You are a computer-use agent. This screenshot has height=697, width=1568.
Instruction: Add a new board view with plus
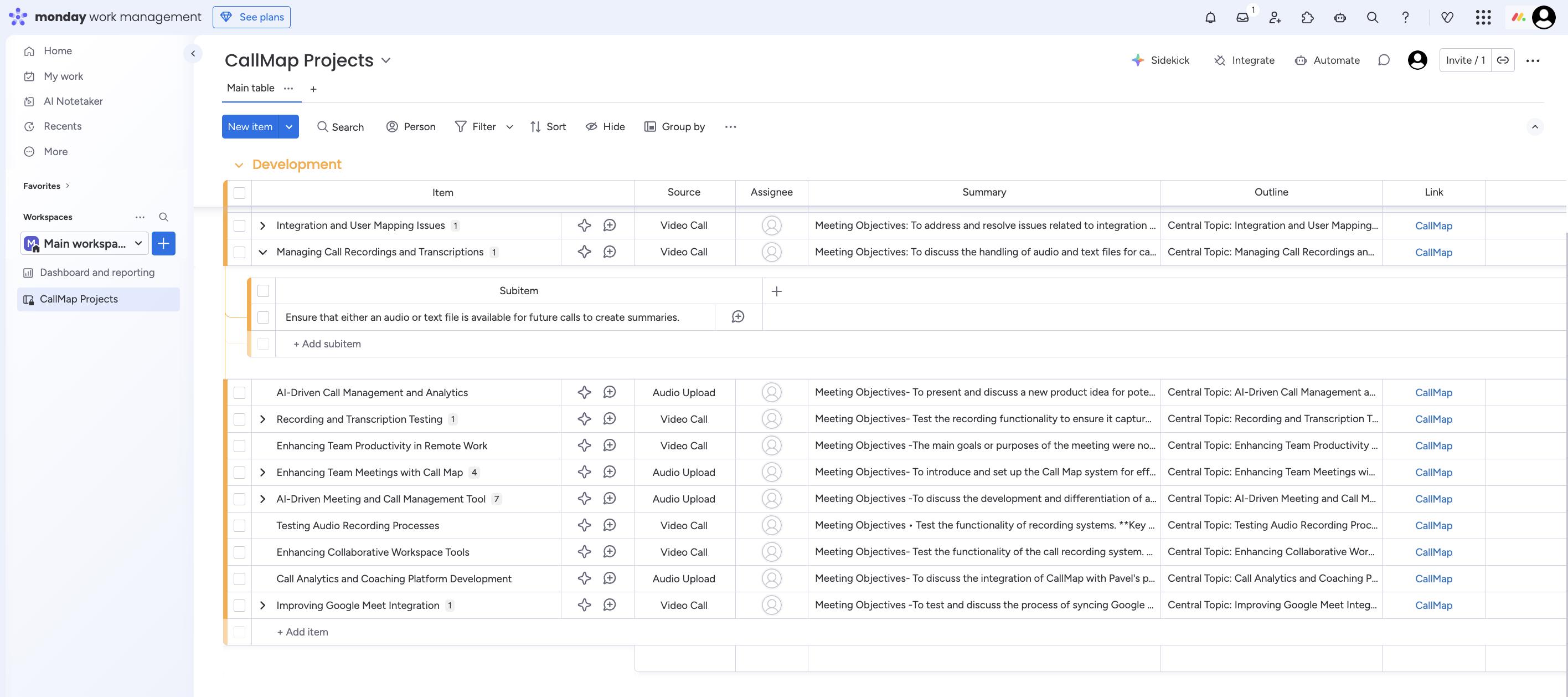(313, 89)
